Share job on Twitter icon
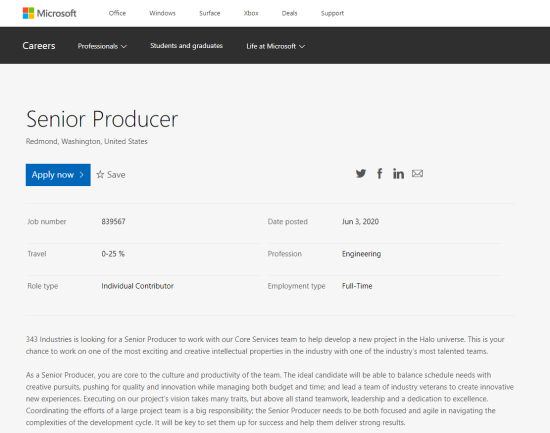Viewport: 550px width, 433px height. (361, 173)
